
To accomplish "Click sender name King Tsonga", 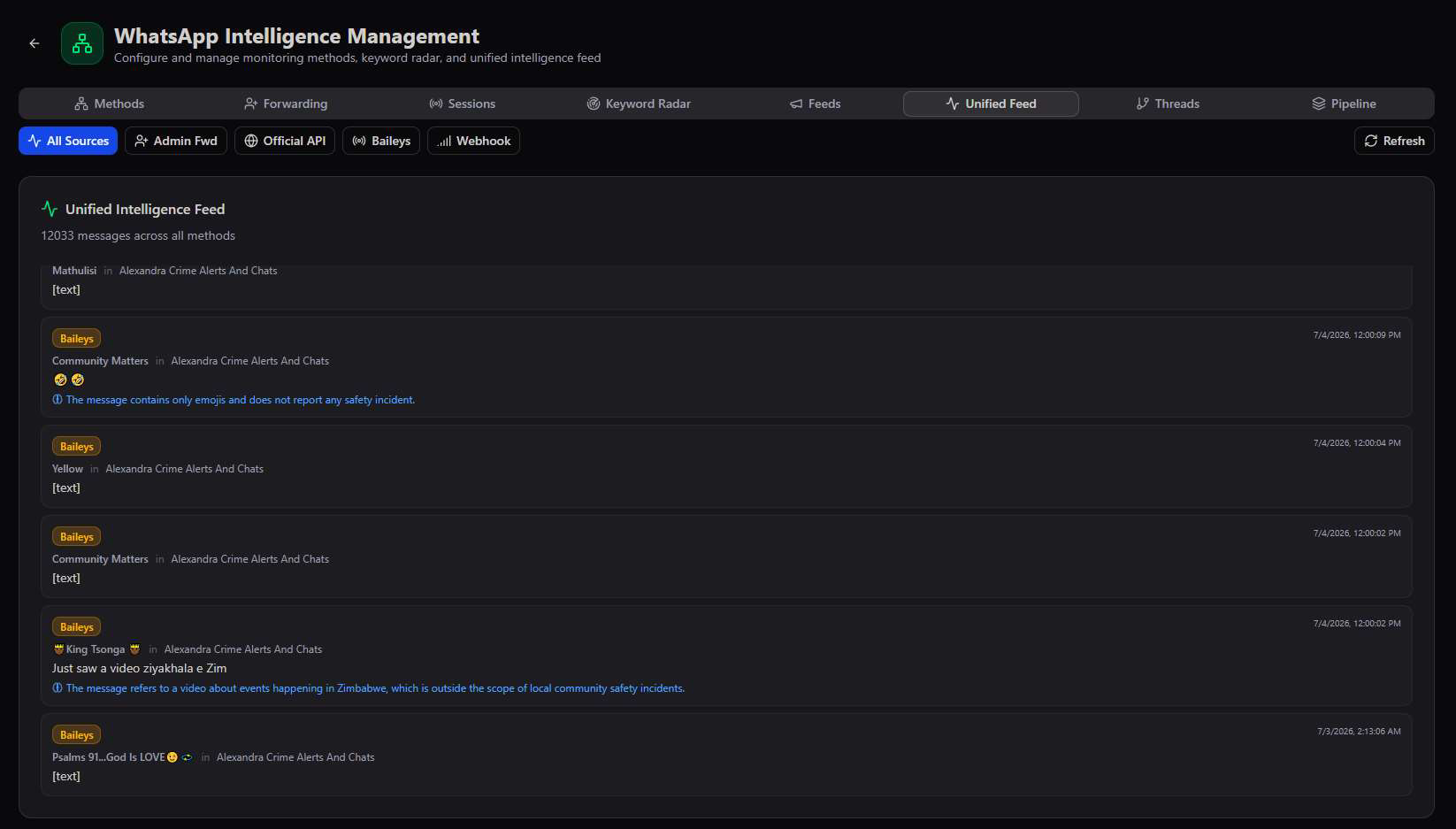I will (x=96, y=649).
